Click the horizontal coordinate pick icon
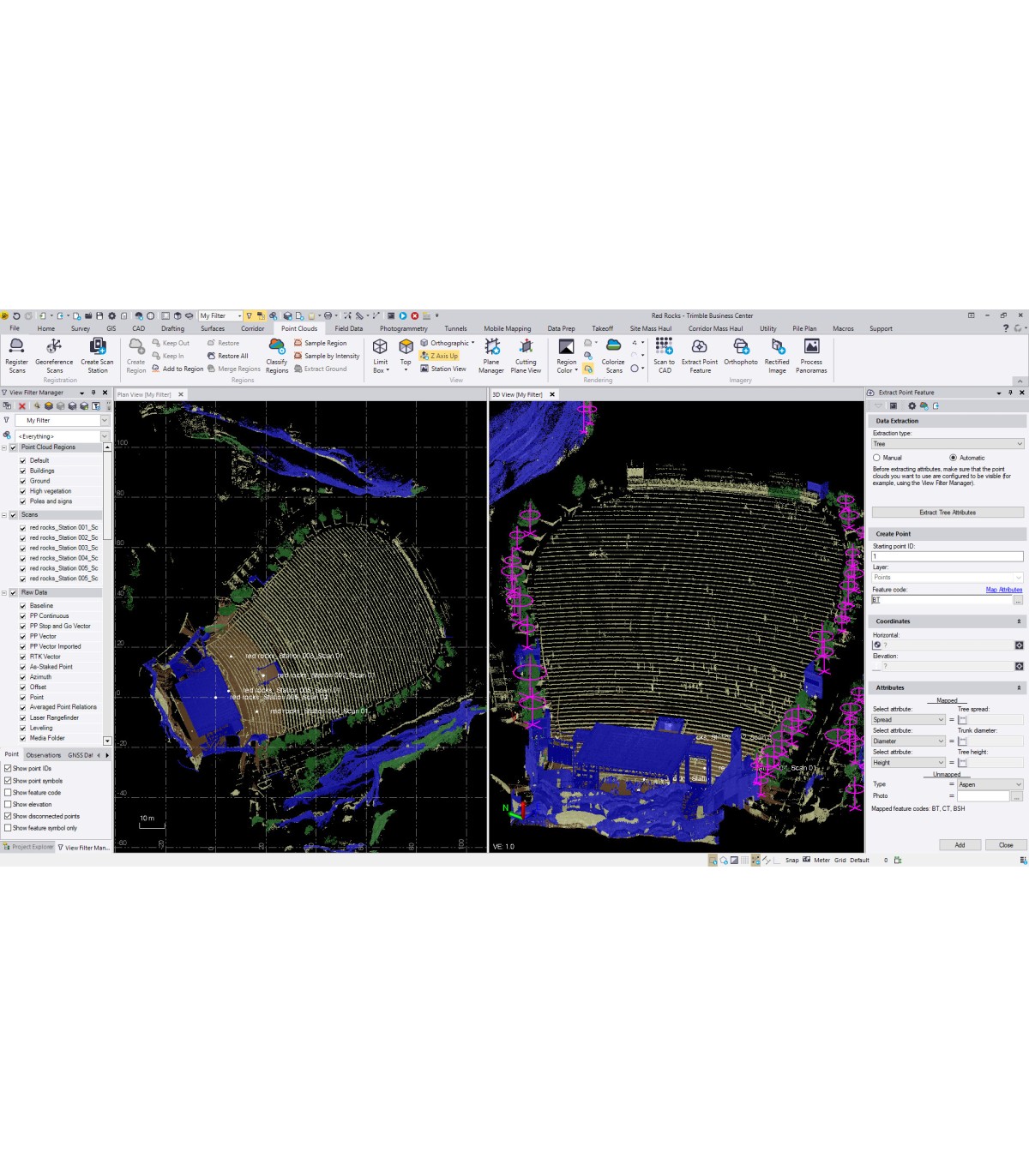This screenshot has width=1029, height=1176. (1019, 645)
